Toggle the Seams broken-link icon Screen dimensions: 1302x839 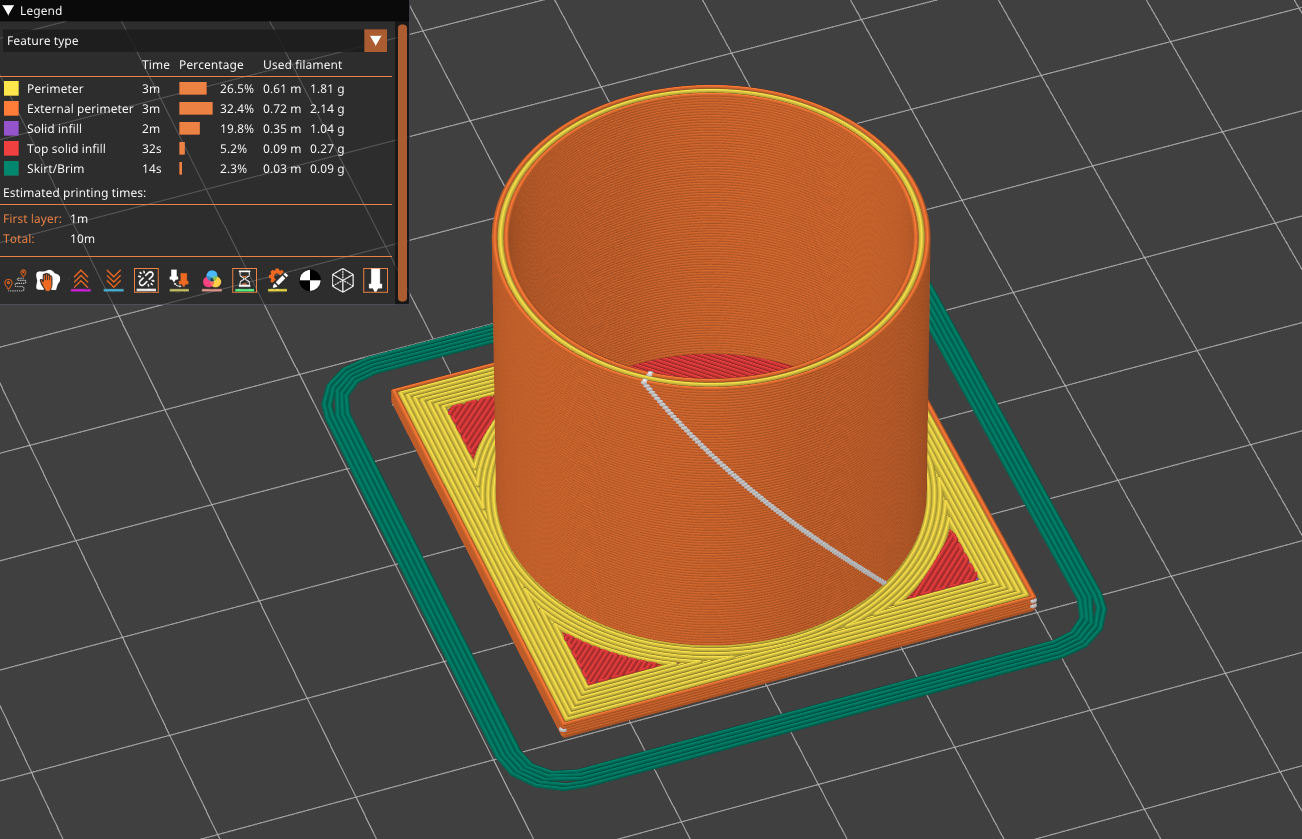(146, 281)
